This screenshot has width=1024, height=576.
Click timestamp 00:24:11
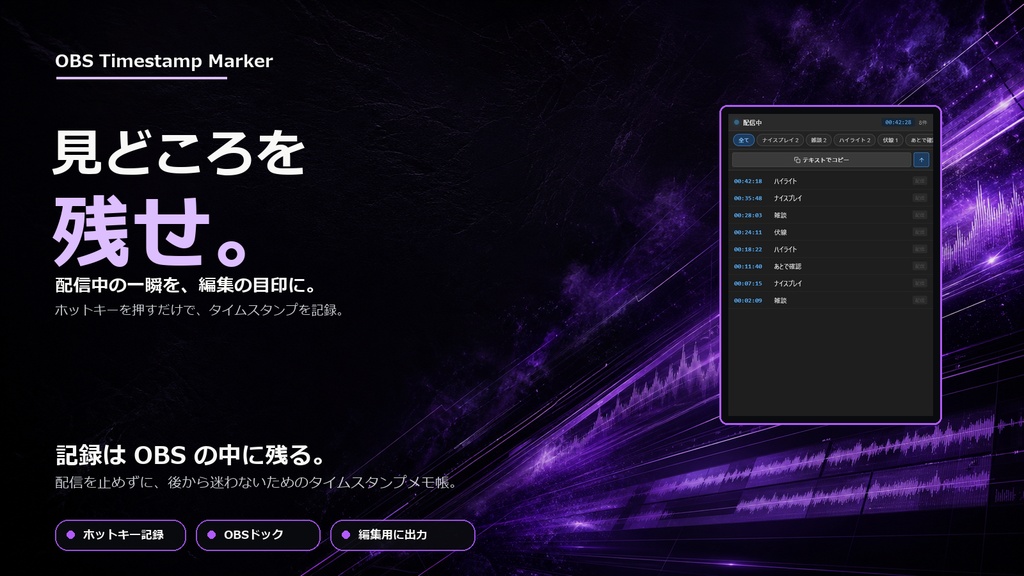coord(748,232)
